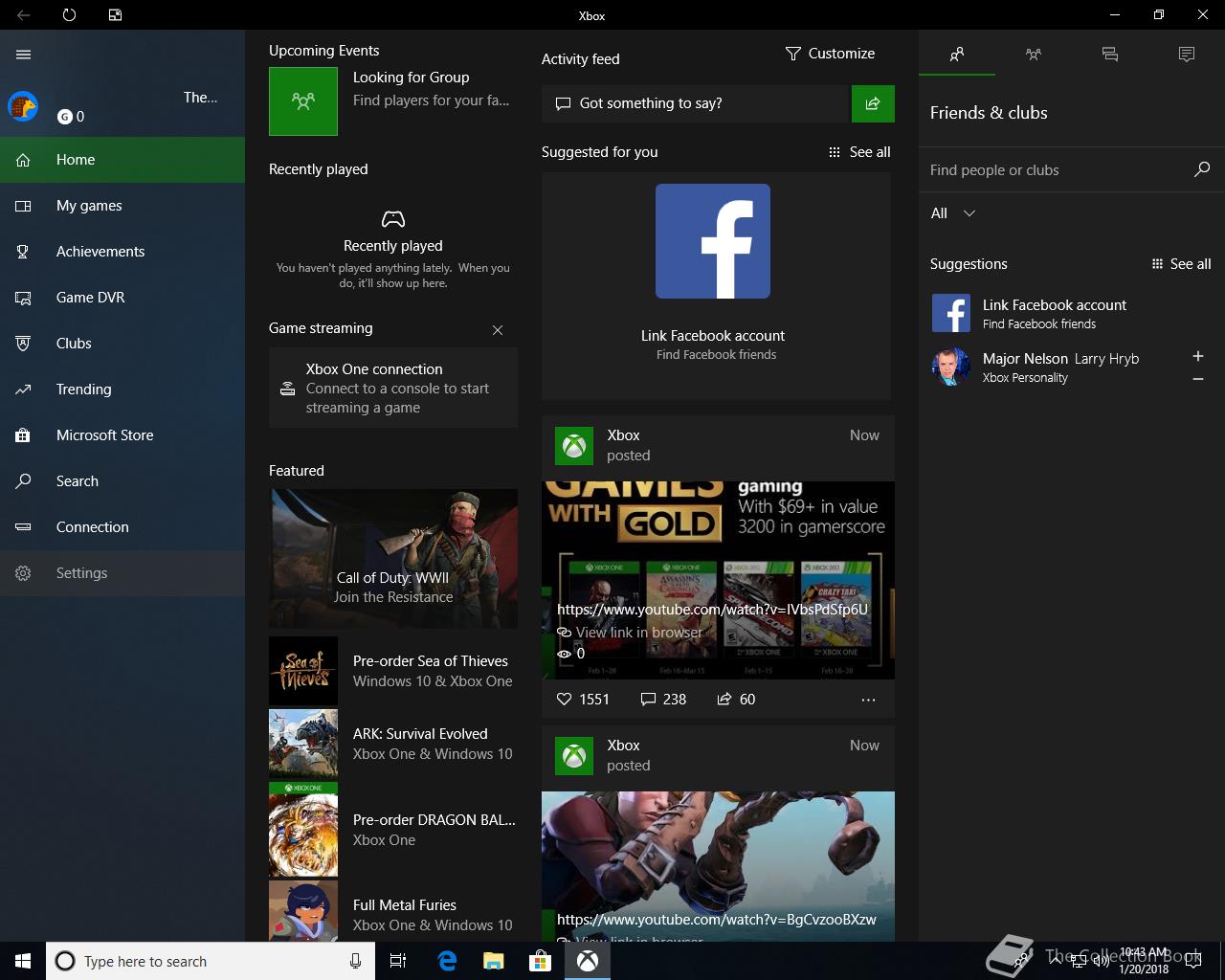Click the back arrow in title bar
The height and width of the screenshot is (980, 1225).
coord(23,15)
